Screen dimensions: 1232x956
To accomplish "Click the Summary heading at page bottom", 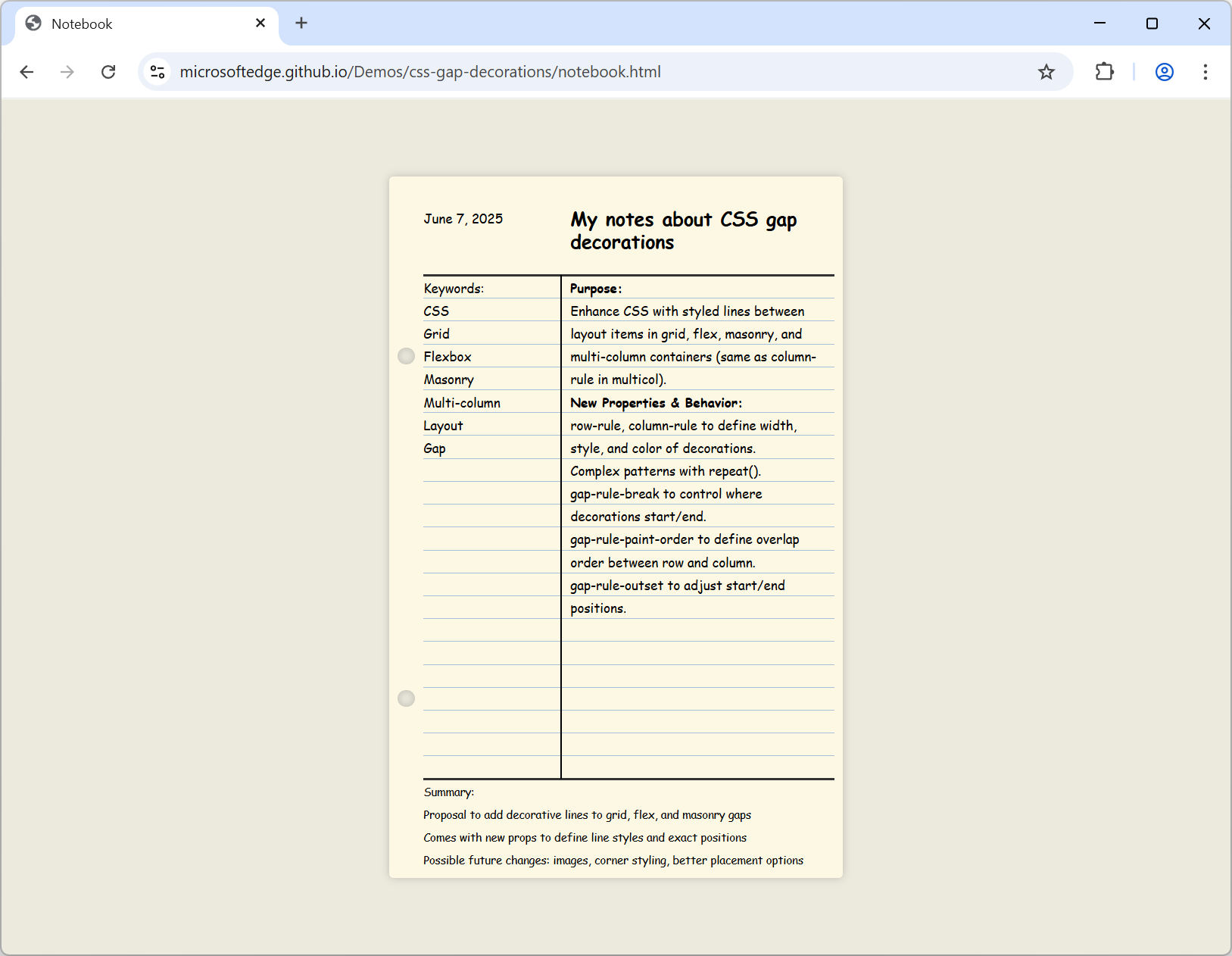I will pos(448,792).
